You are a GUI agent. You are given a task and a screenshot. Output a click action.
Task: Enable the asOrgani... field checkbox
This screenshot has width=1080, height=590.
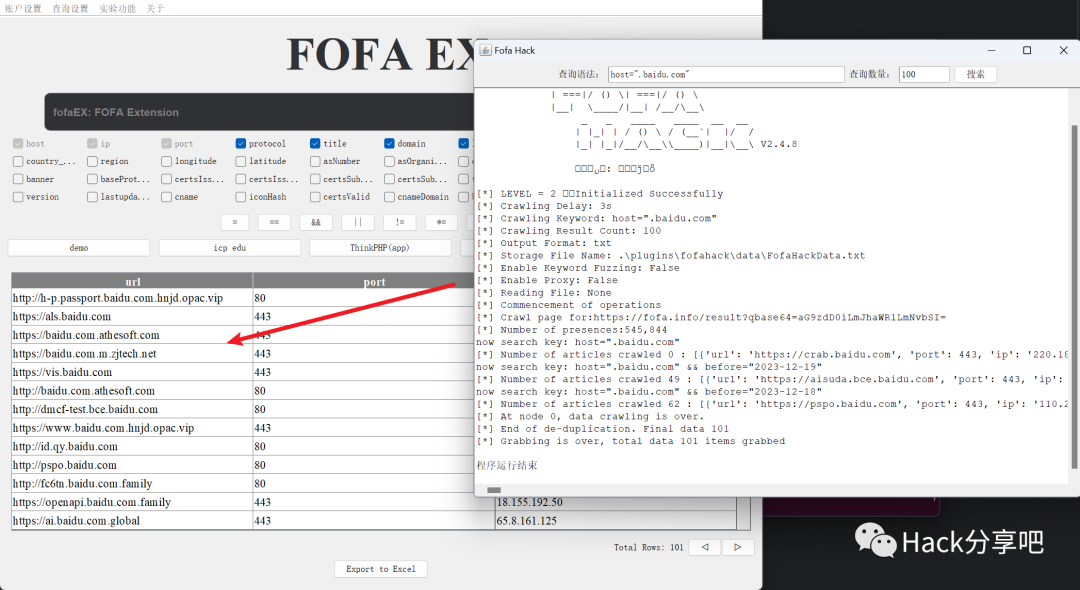pos(389,161)
